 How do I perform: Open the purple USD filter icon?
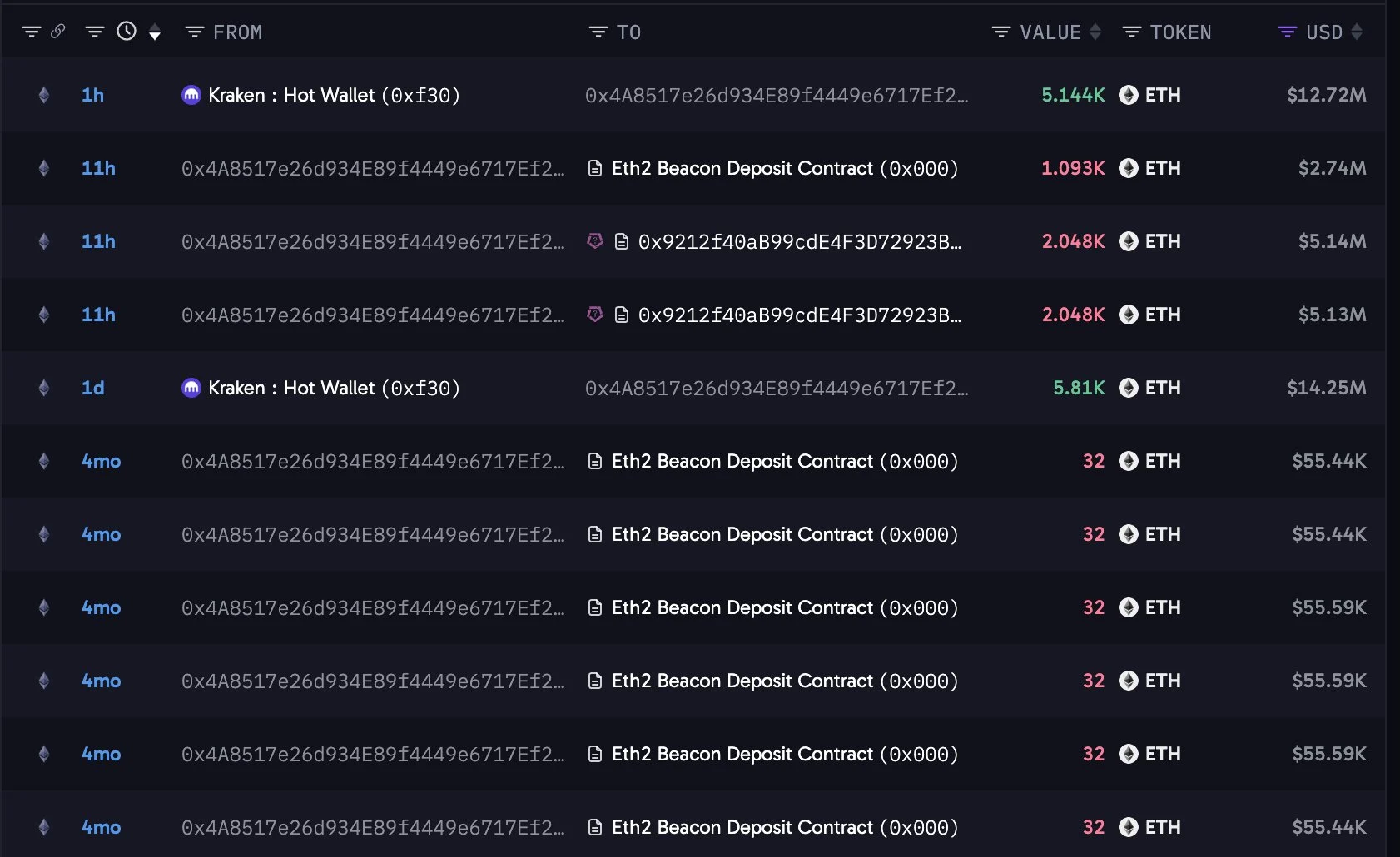(x=1288, y=32)
